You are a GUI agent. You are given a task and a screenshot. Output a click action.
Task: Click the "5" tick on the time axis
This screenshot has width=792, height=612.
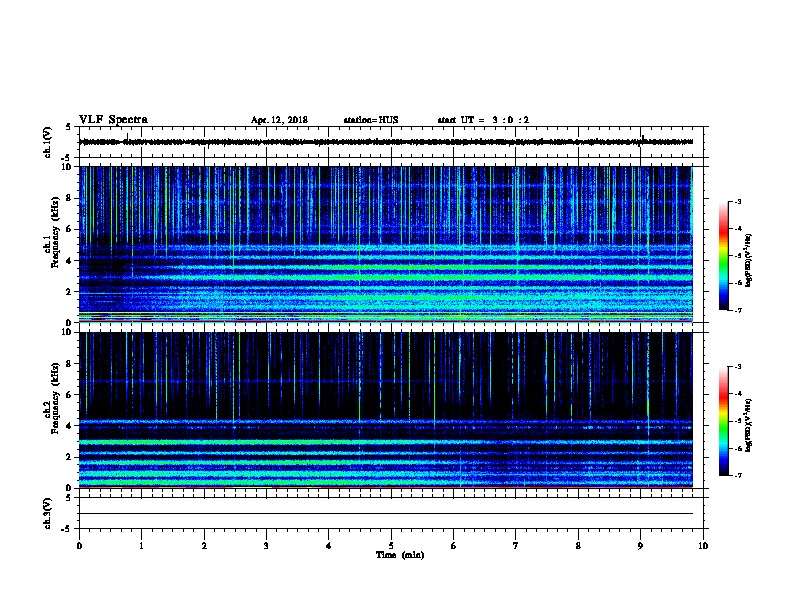click(x=391, y=546)
